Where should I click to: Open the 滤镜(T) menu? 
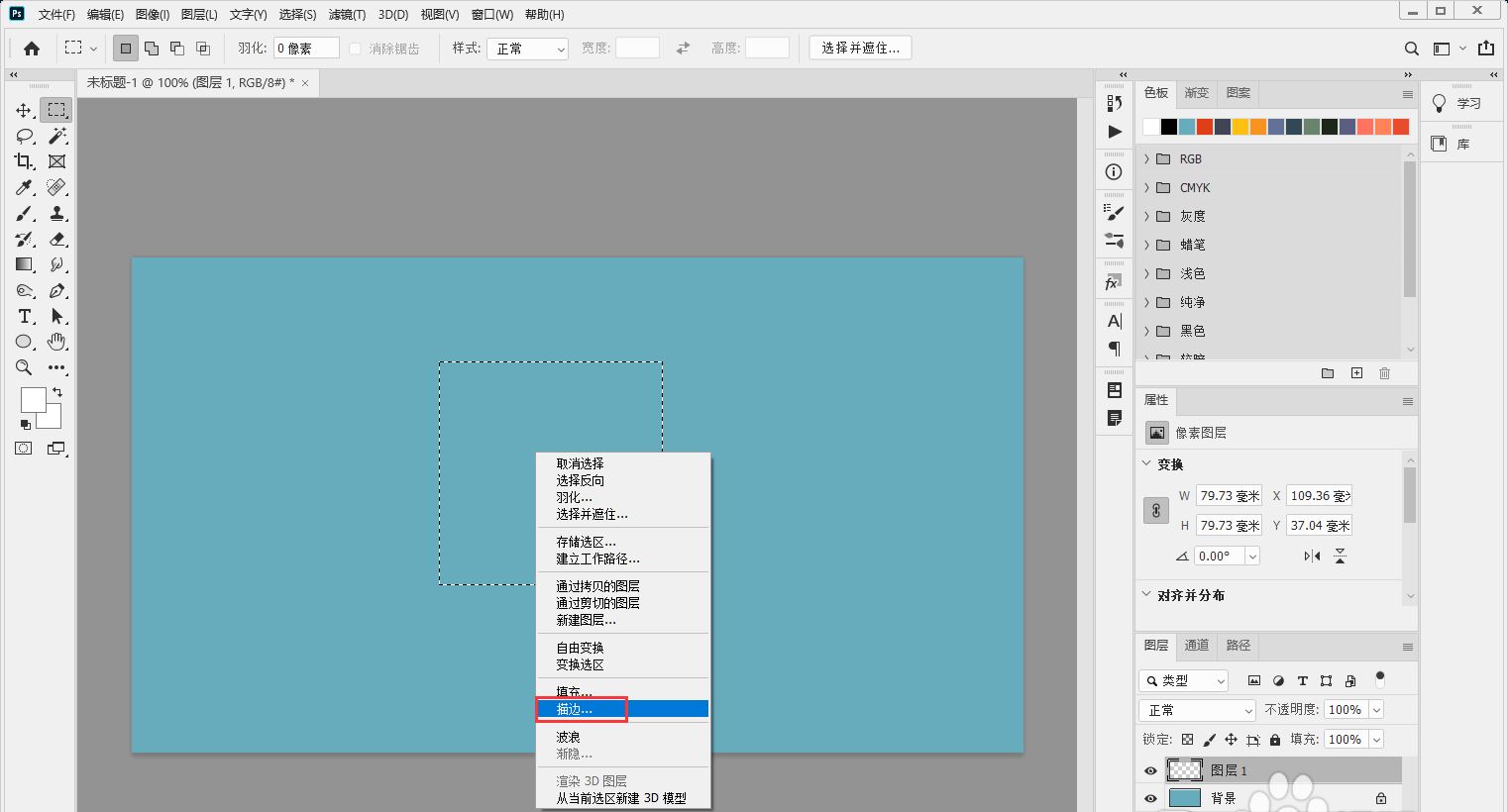[347, 15]
